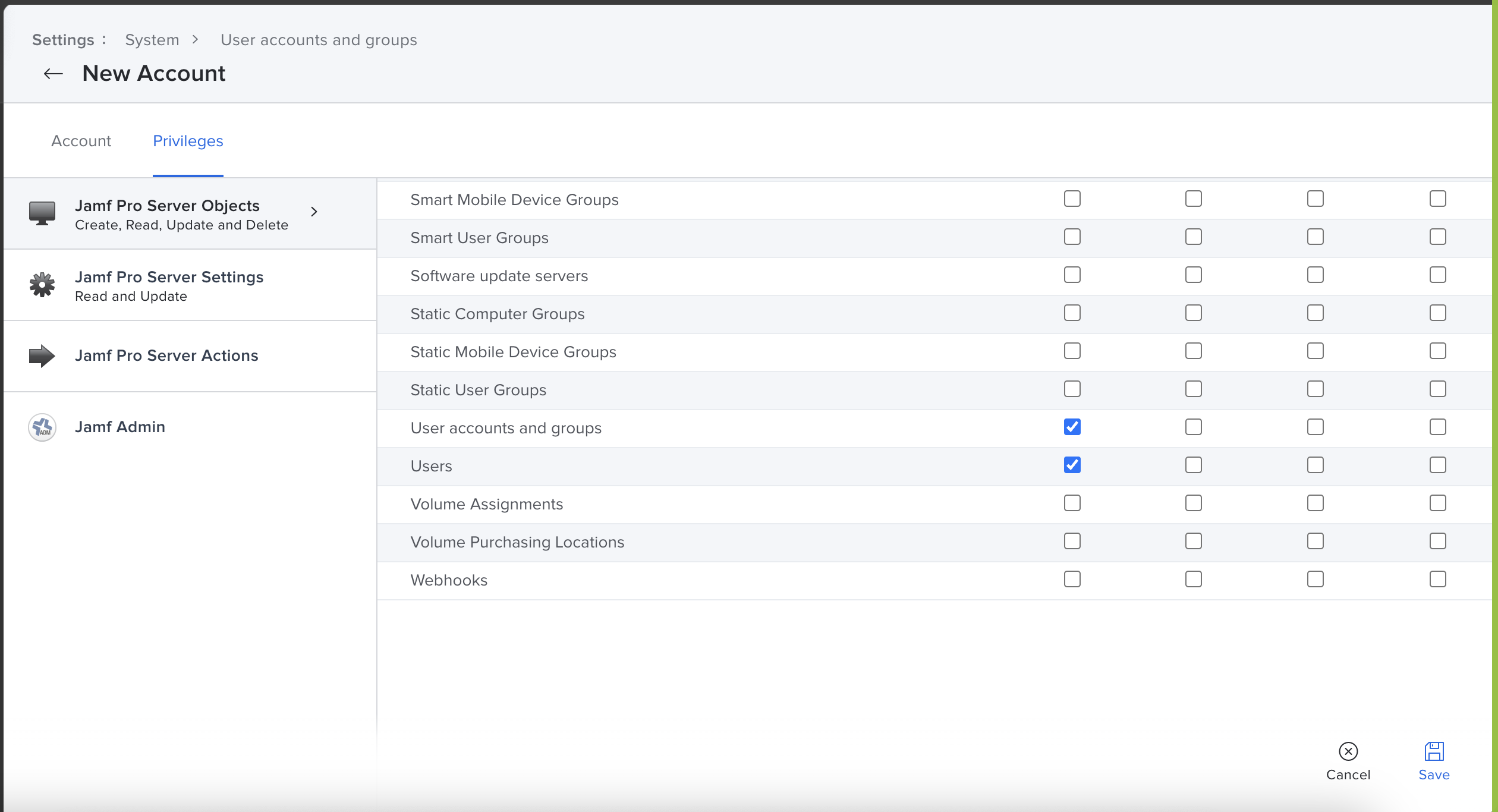
Task: Click the Cancel circle-x icon
Action: click(x=1348, y=751)
